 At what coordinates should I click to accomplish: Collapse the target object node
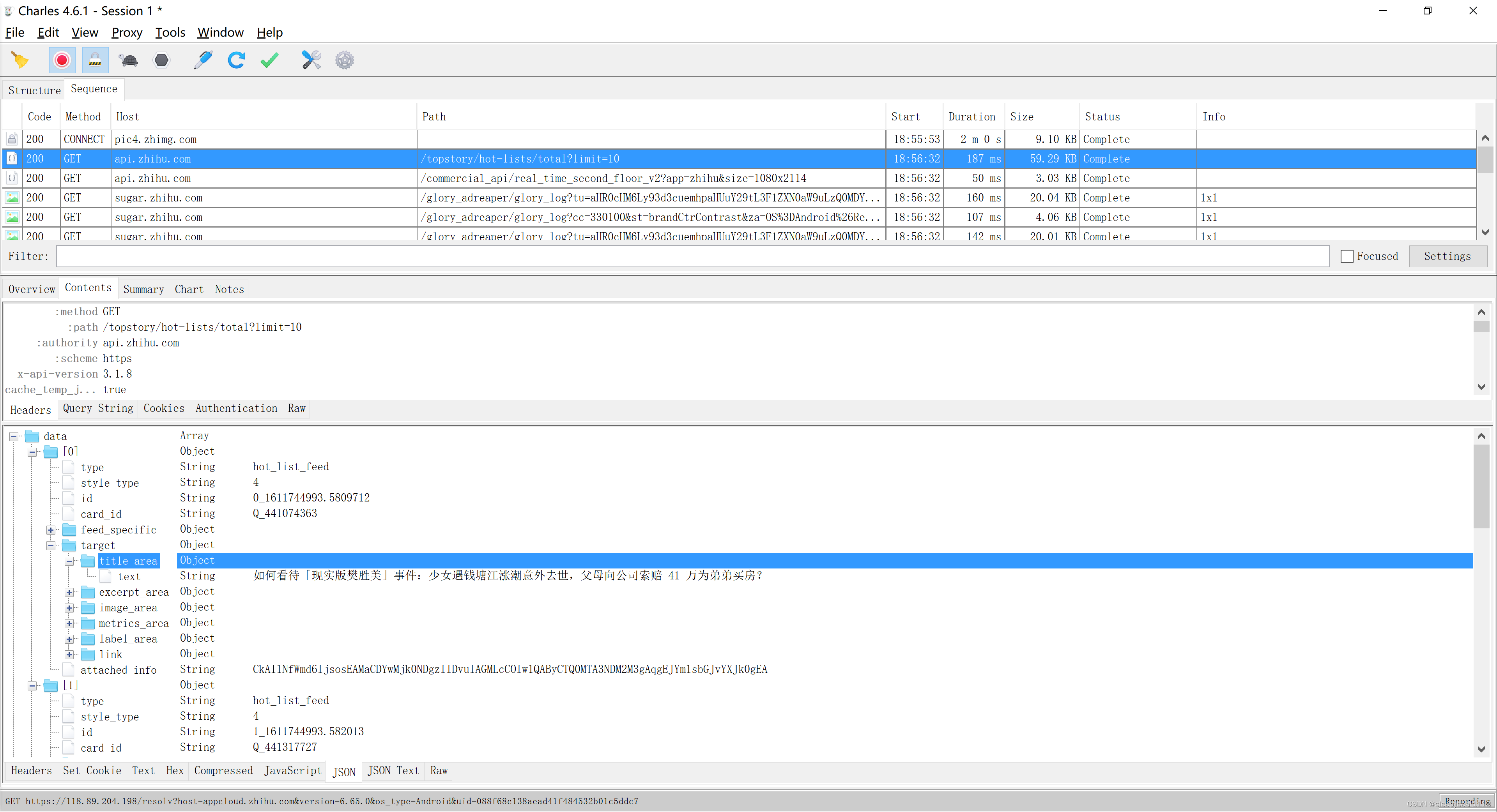click(51, 545)
